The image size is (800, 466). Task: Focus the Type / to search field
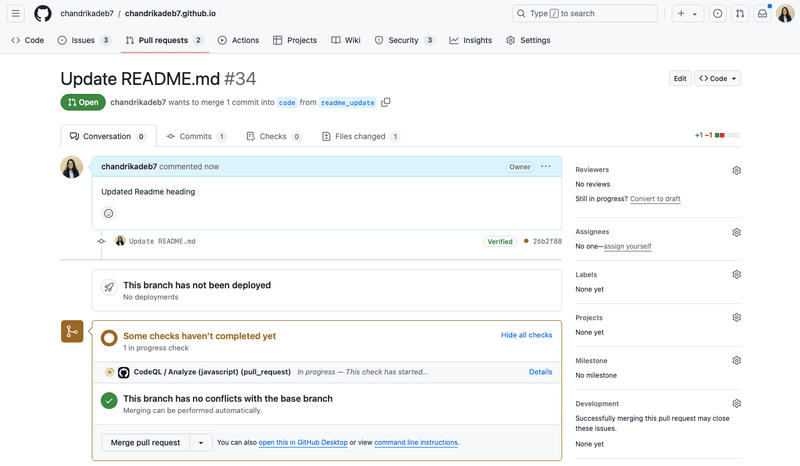tap(585, 13)
